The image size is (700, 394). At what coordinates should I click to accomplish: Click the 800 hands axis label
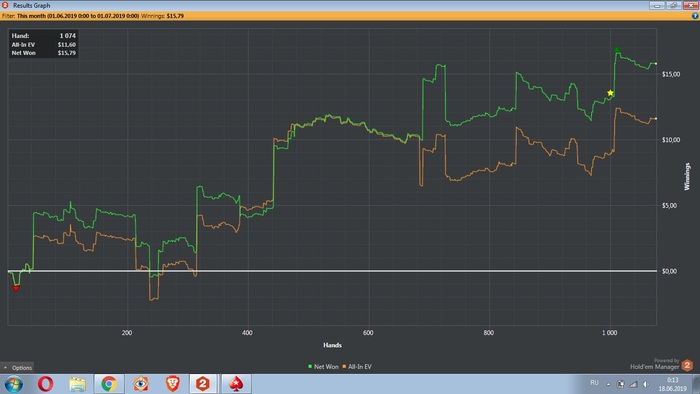point(488,332)
